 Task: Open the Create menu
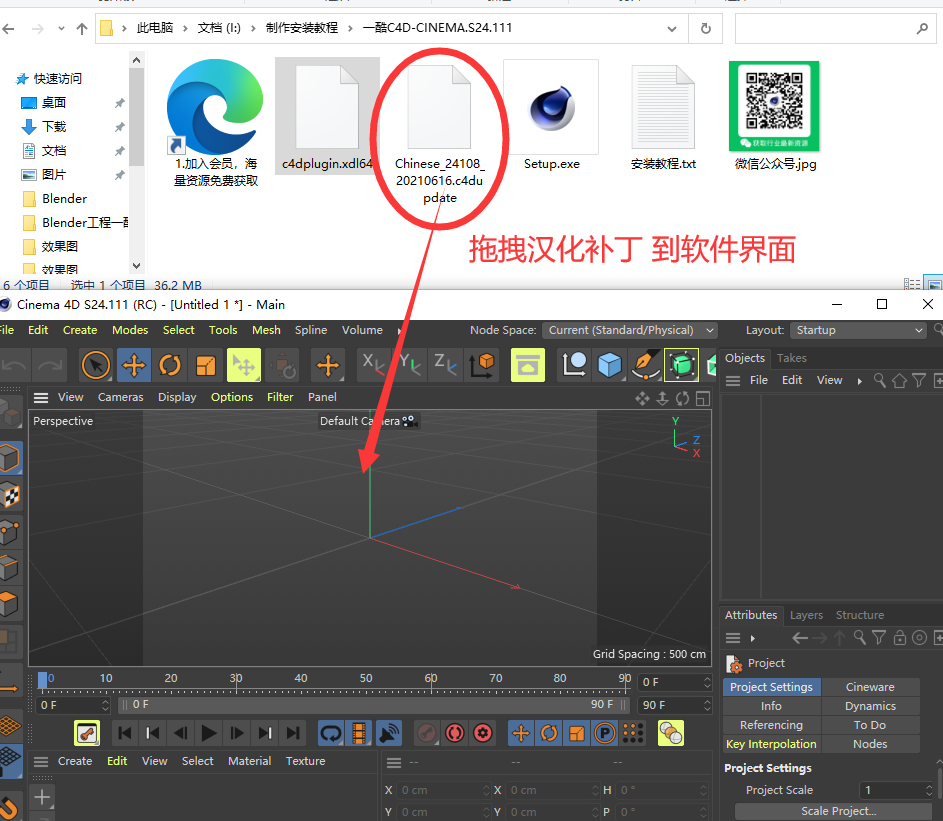[80, 330]
